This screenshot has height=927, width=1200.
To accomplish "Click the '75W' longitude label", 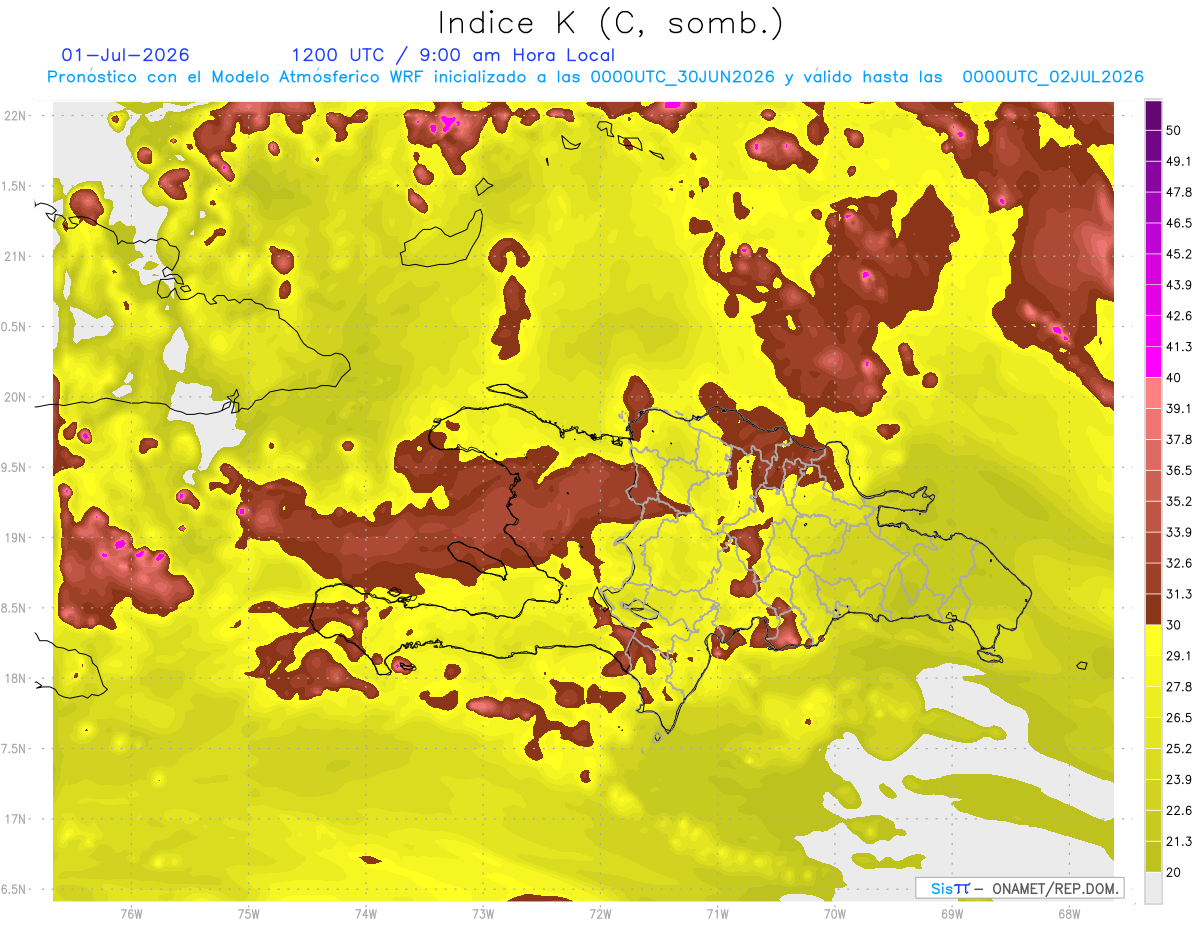I will click(x=249, y=913).
